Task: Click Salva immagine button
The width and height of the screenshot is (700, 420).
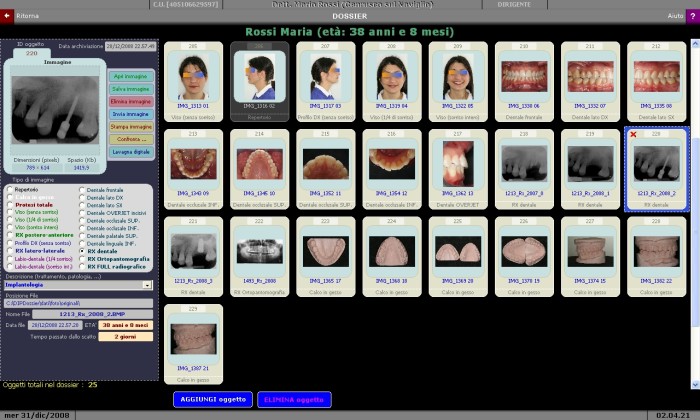Action: [x=131, y=89]
